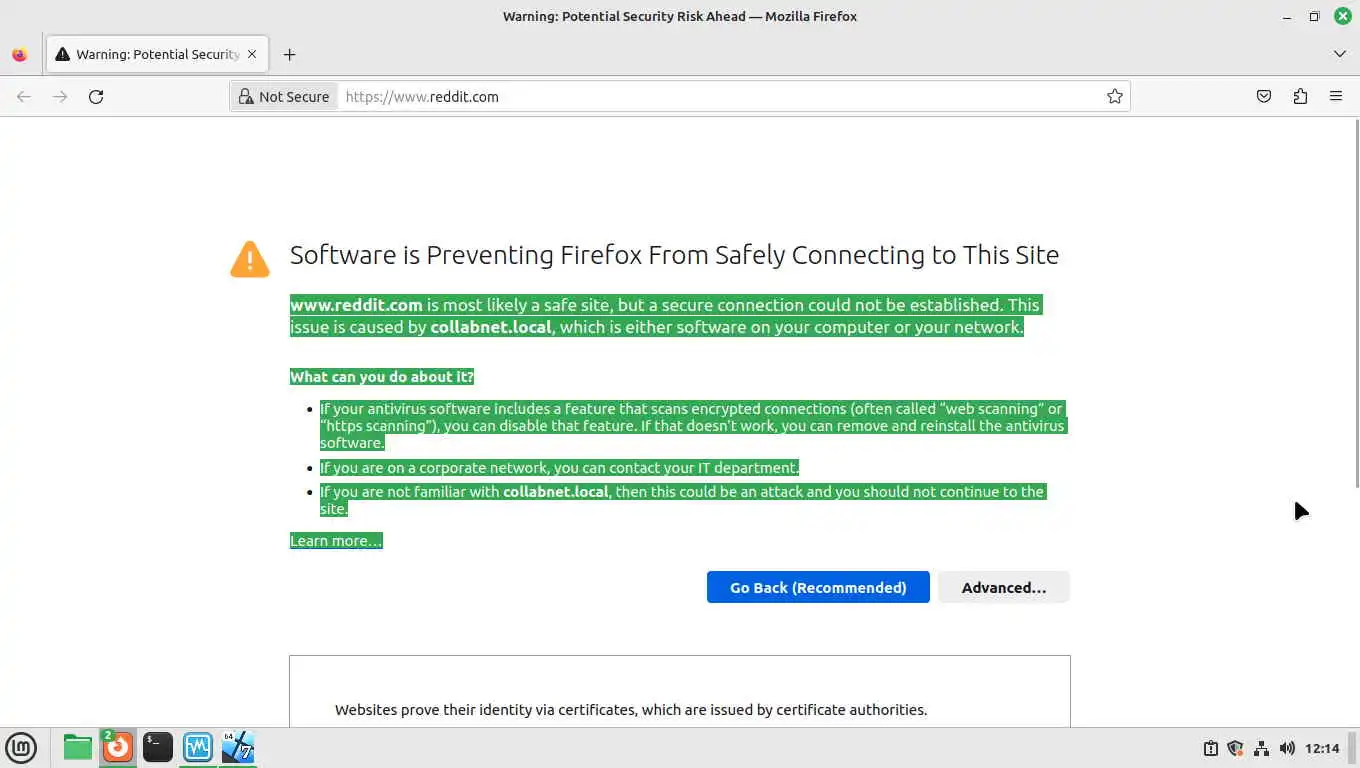Open the Firefox hamburger application menu
The image size is (1360, 768).
click(1336, 97)
